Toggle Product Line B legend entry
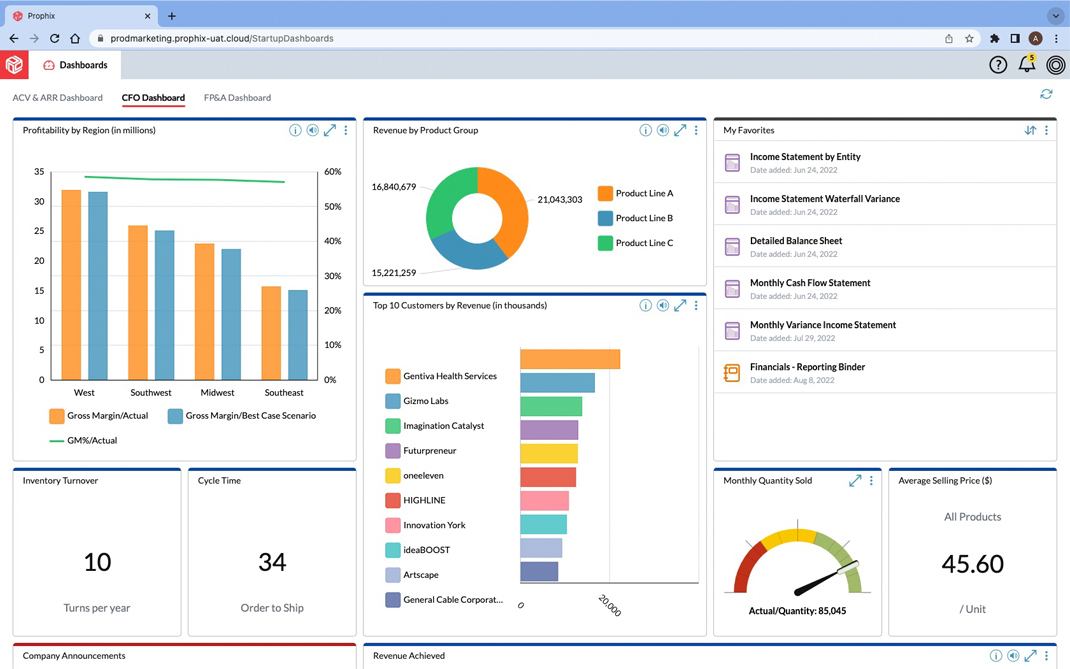This screenshot has height=669, width=1070. tap(635, 218)
